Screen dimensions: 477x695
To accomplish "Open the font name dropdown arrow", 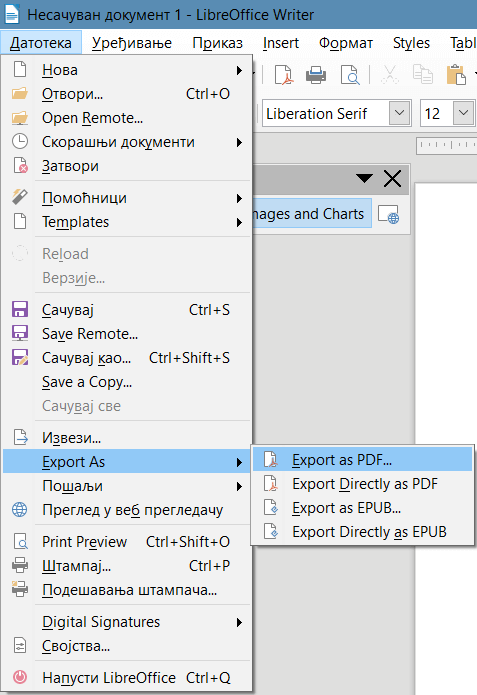I will (x=399, y=113).
